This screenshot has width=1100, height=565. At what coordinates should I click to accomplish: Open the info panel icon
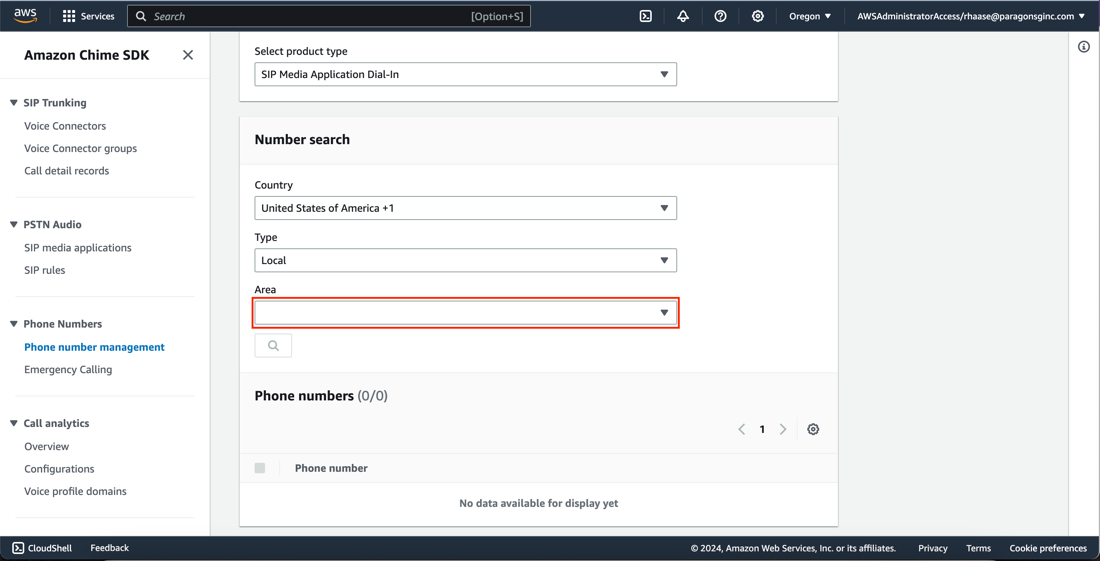click(x=1083, y=47)
